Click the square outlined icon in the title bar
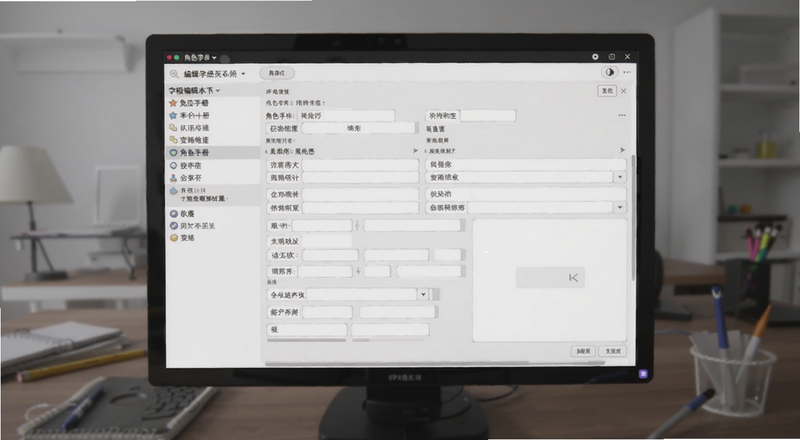Screen dimensions: 800x440 pyautogui.click(x=612, y=57)
